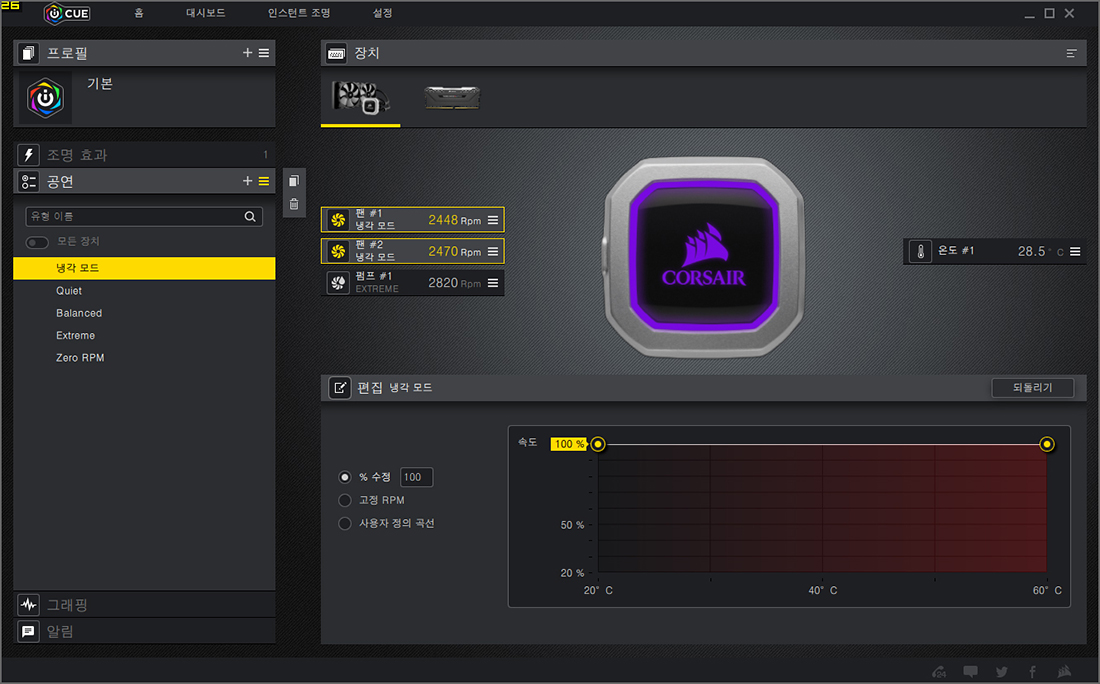Open 인스턴트 조명 (Instant Lighting) menu
This screenshot has width=1100, height=684.
299,13
